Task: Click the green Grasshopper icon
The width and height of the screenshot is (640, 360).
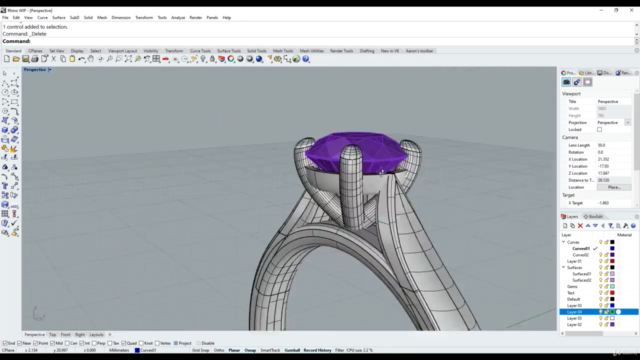Action: (296, 59)
